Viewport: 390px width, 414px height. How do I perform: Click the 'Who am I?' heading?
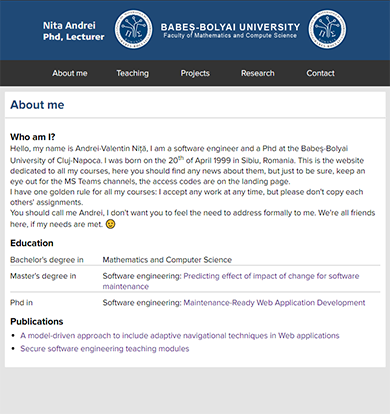(33, 137)
